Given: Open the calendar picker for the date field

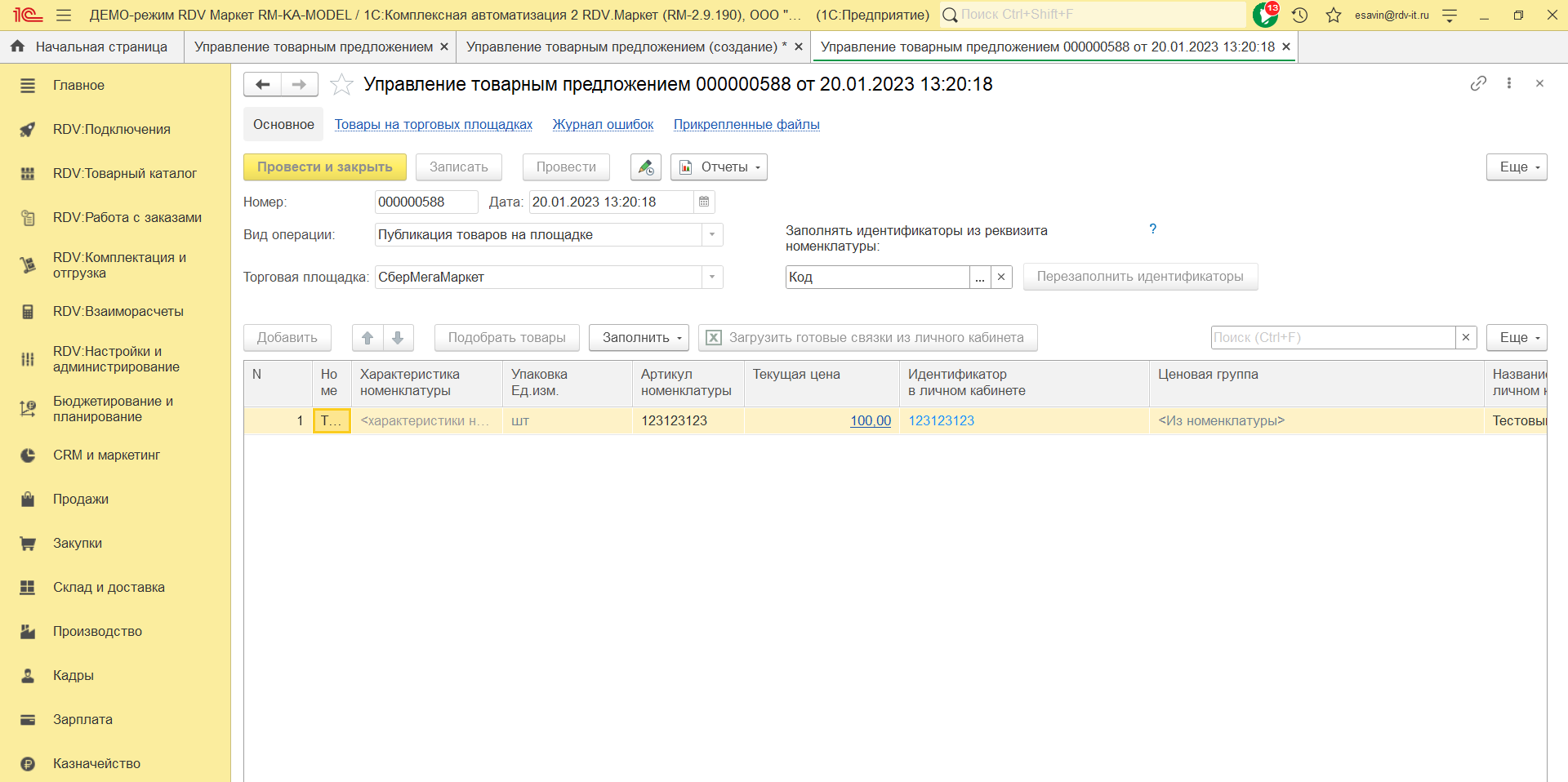Looking at the screenshot, I should coord(704,202).
